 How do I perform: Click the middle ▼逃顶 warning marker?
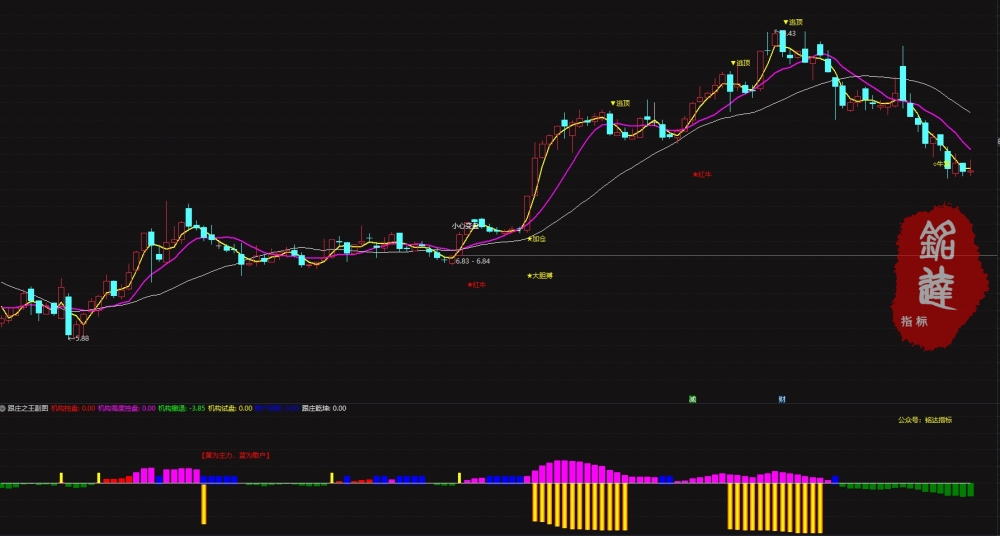[x=740, y=63]
